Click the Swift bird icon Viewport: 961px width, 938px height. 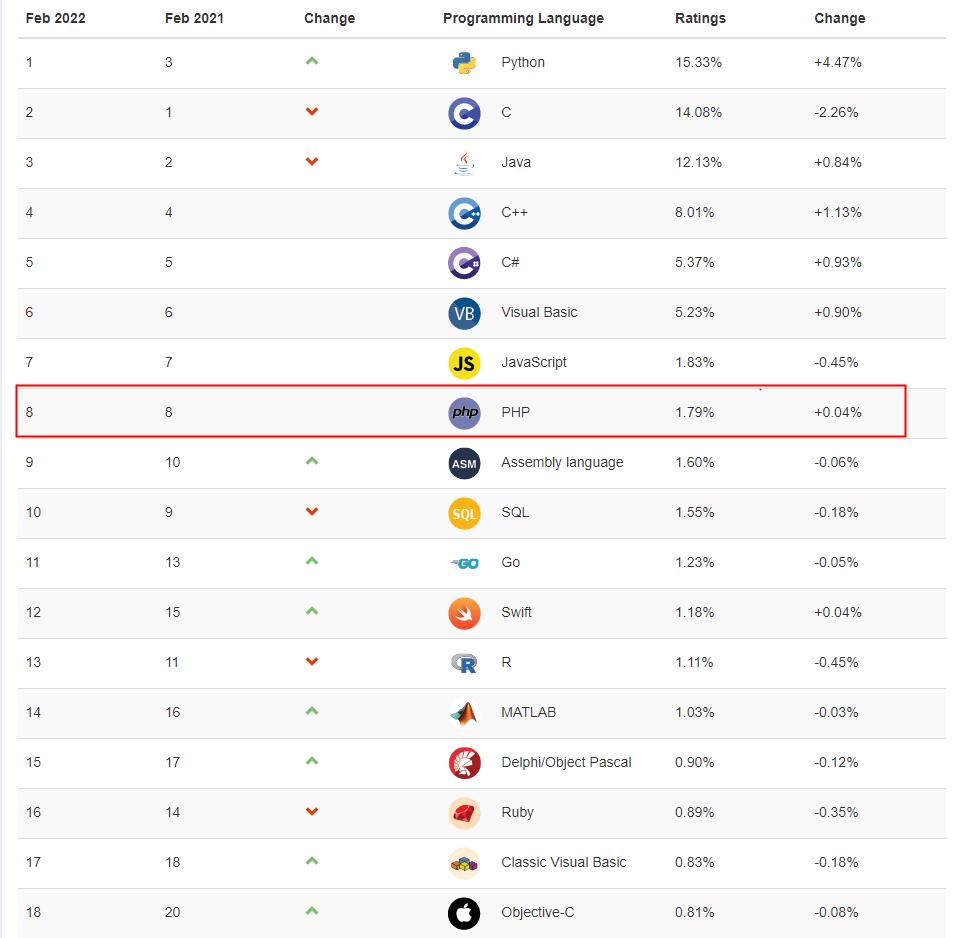pyautogui.click(x=464, y=613)
